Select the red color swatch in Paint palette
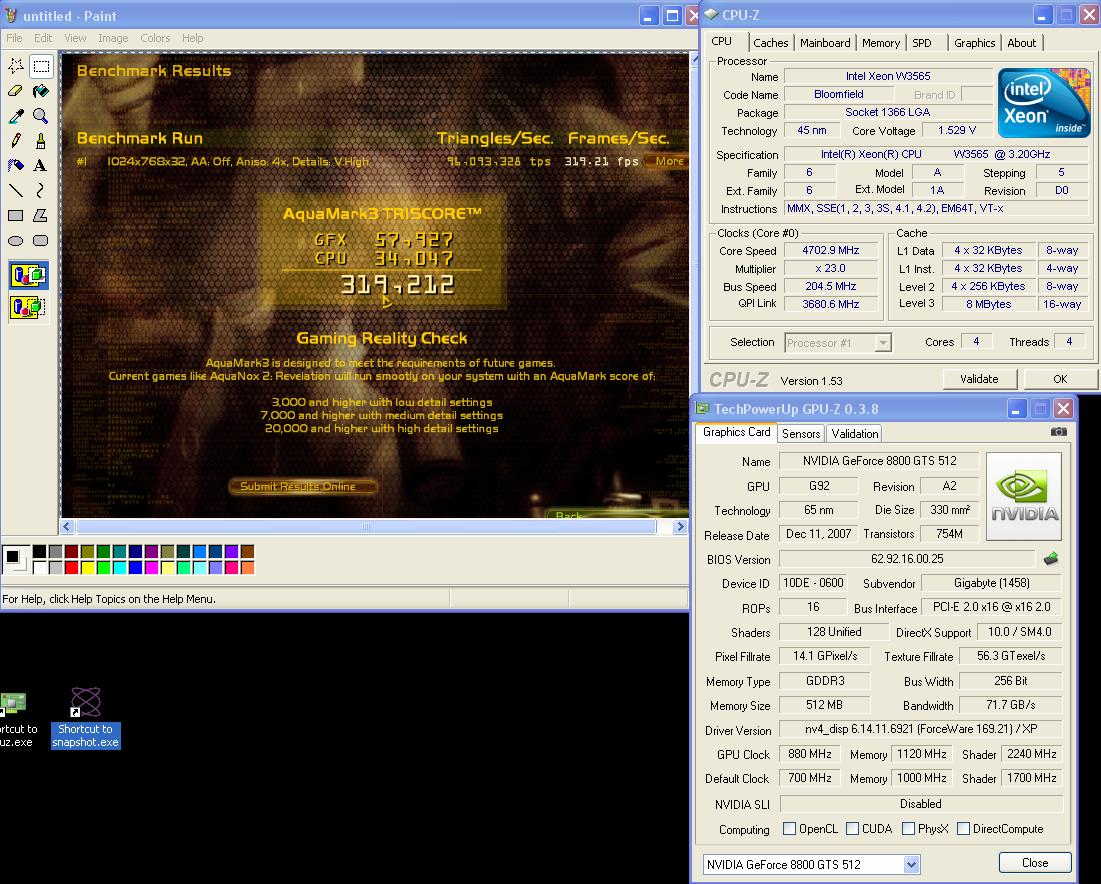This screenshot has height=884, width=1101. pos(72,567)
